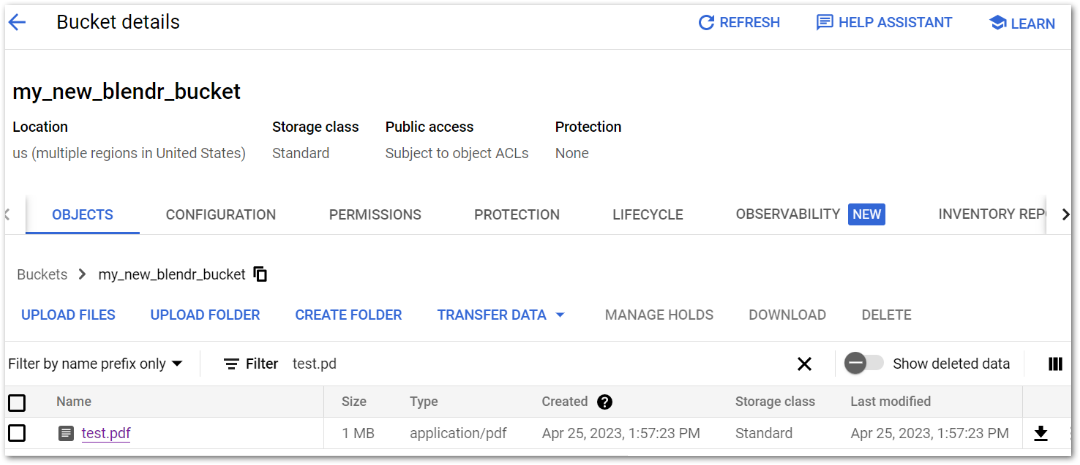The width and height of the screenshot is (1080, 465).
Task: Open the Help Assistant
Action: 884,22
